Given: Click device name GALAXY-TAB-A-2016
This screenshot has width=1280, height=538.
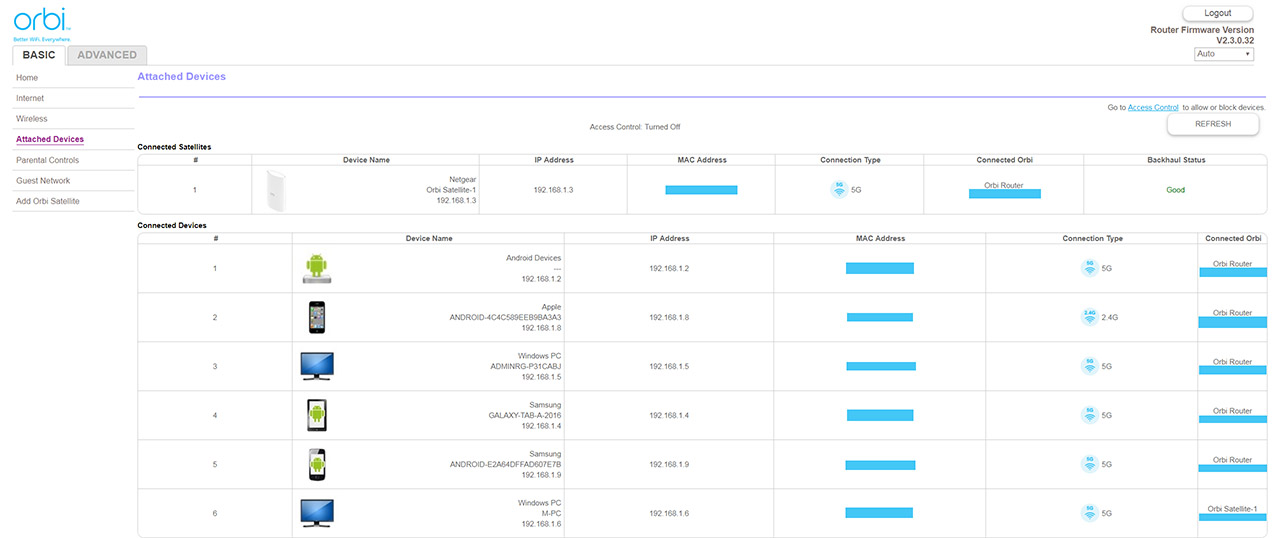Looking at the screenshot, I should tap(525, 415).
